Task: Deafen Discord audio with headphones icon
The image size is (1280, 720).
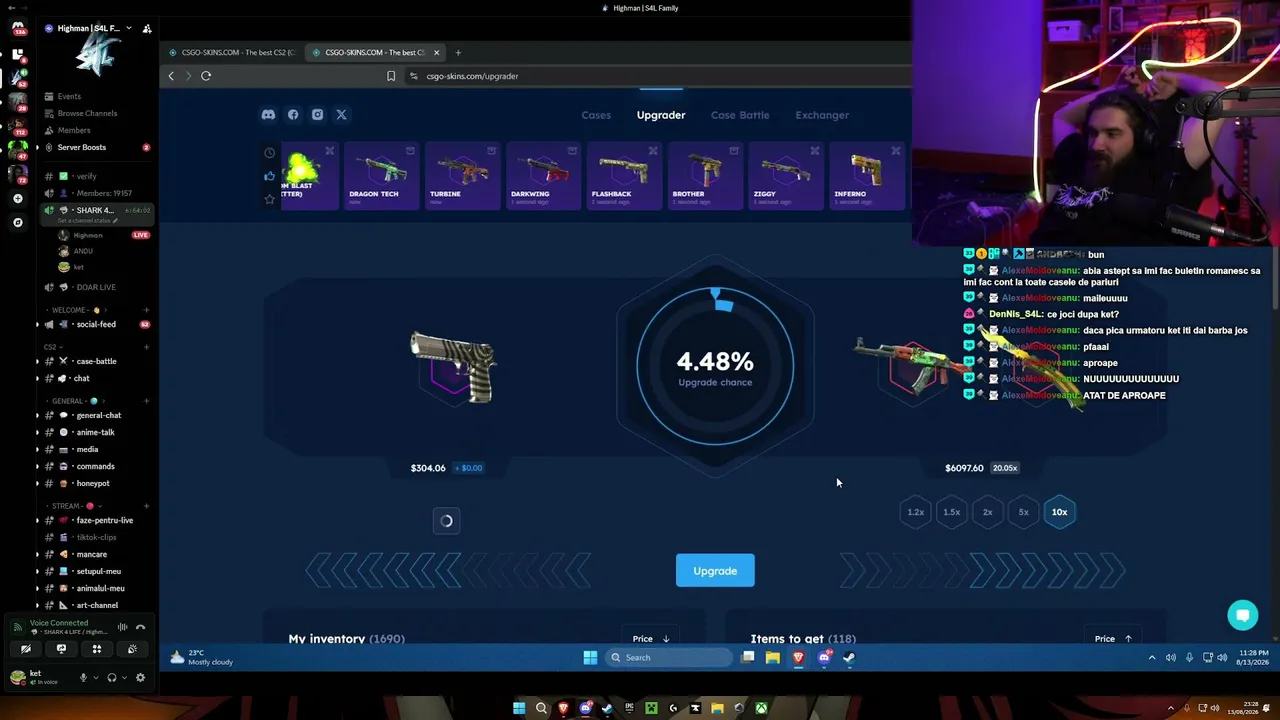Action: click(x=111, y=677)
